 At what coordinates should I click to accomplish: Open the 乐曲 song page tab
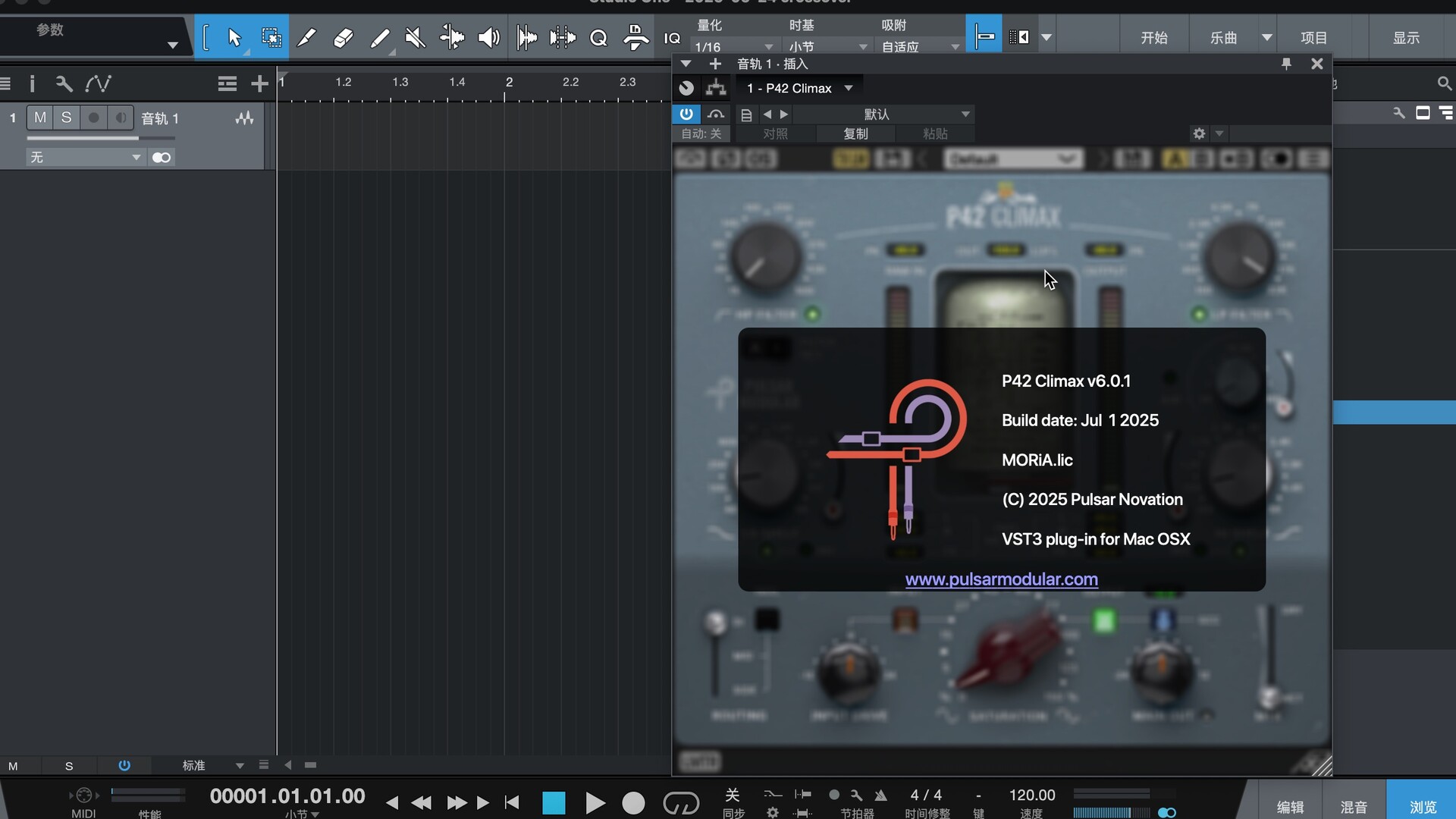coord(1223,37)
